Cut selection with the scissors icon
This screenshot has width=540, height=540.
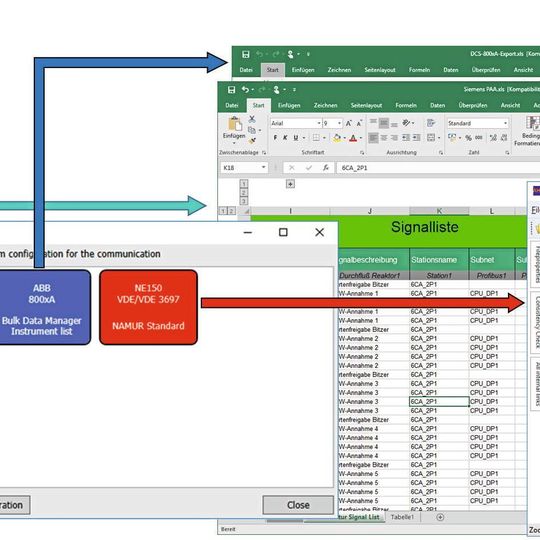click(x=252, y=119)
